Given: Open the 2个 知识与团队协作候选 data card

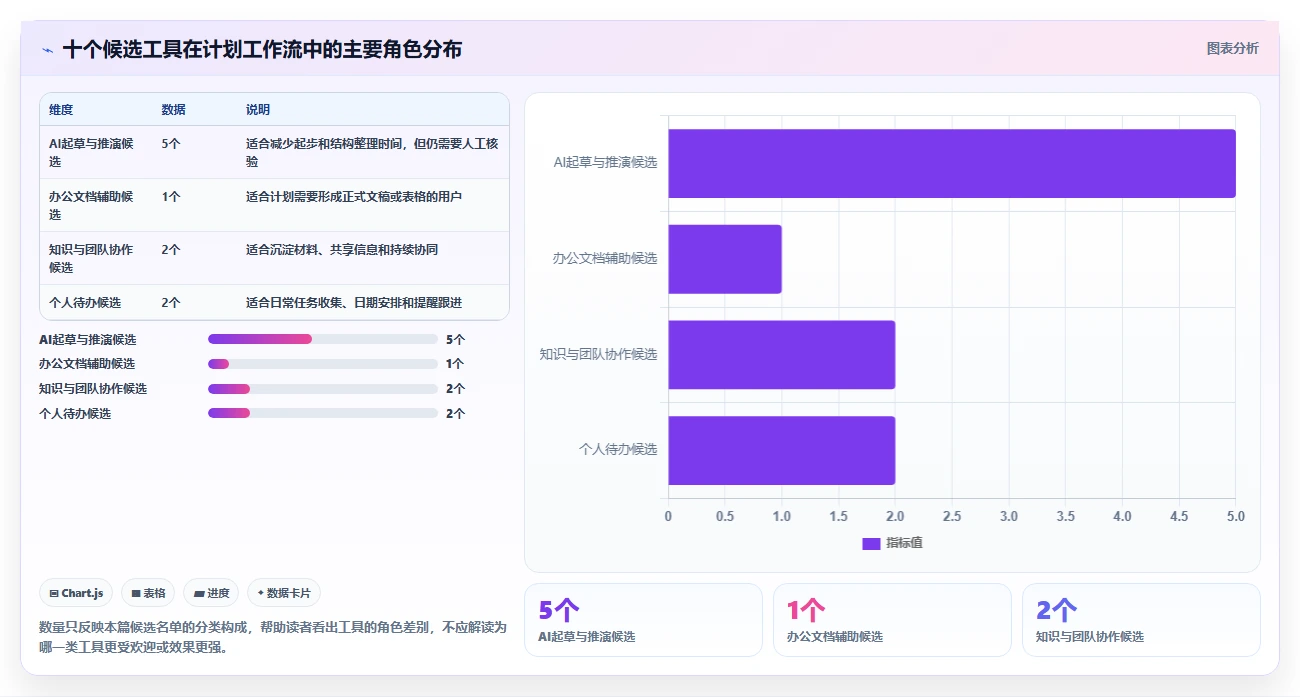Looking at the screenshot, I should [x=1141, y=620].
